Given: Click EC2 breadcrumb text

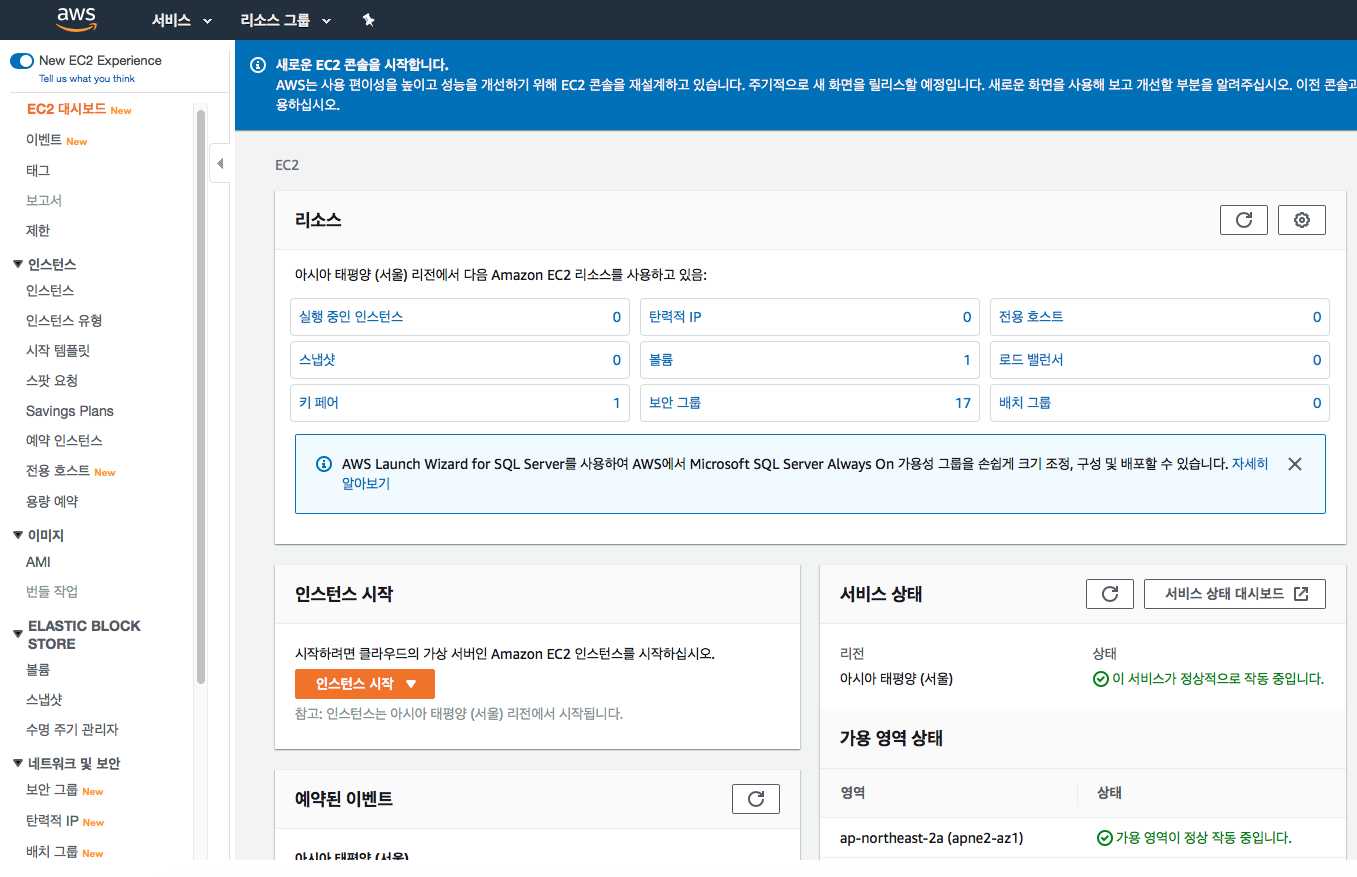Looking at the screenshot, I should [x=287, y=165].
